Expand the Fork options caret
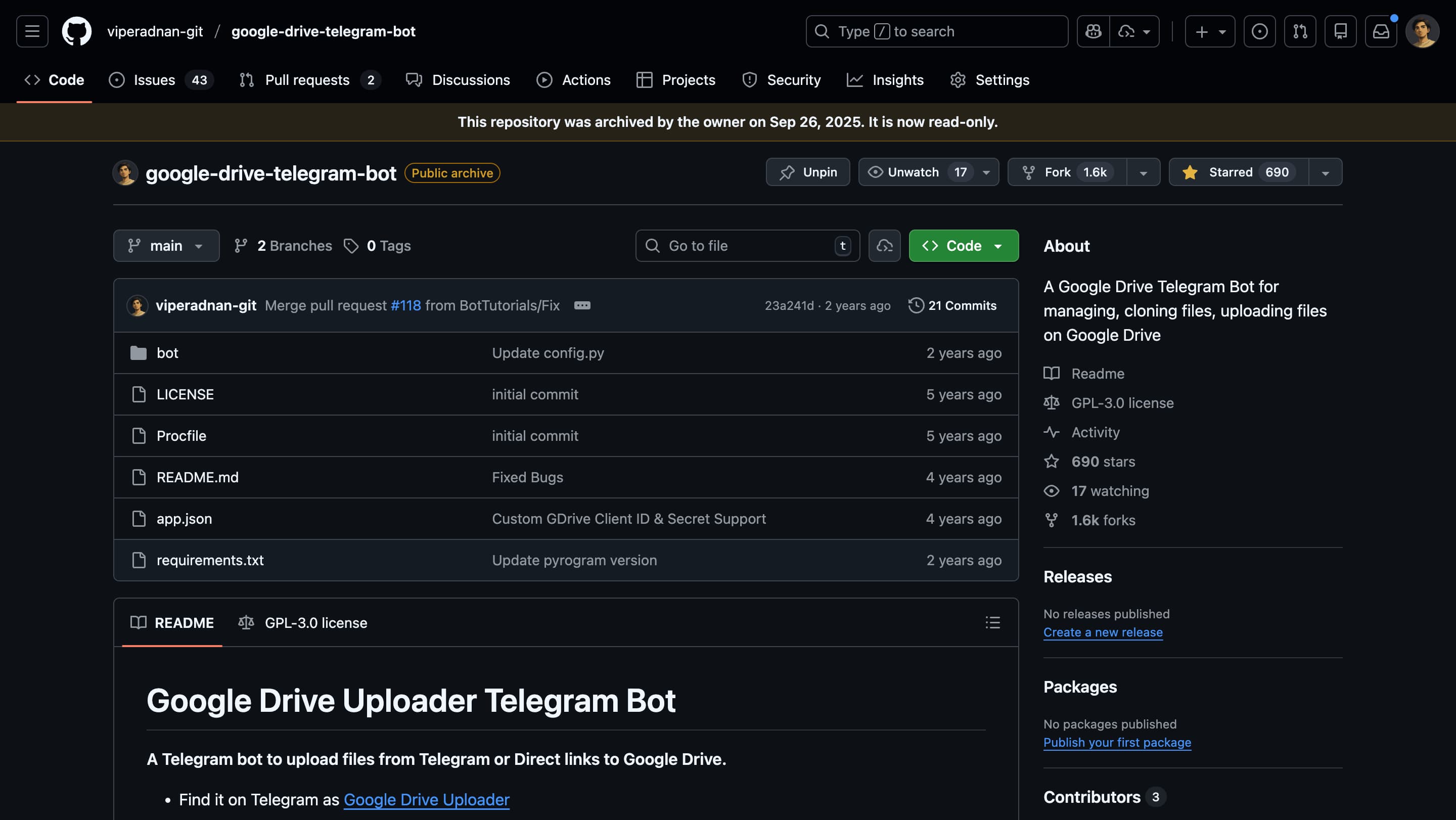Screen dimensions: 1456x820 click(x=1144, y=172)
